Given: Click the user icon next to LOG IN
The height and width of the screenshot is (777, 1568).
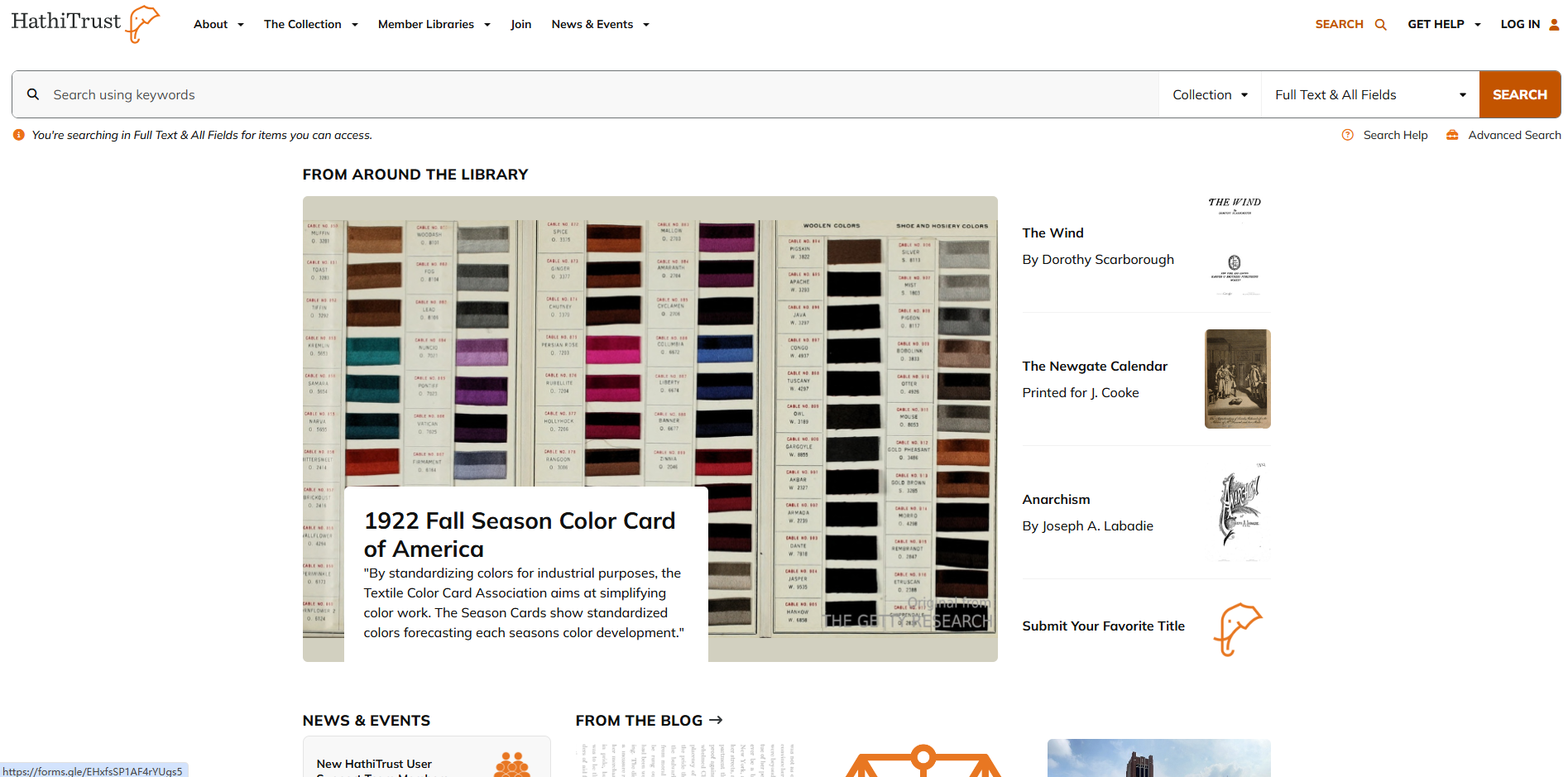Looking at the screenshot, I should coord(1554,25).
